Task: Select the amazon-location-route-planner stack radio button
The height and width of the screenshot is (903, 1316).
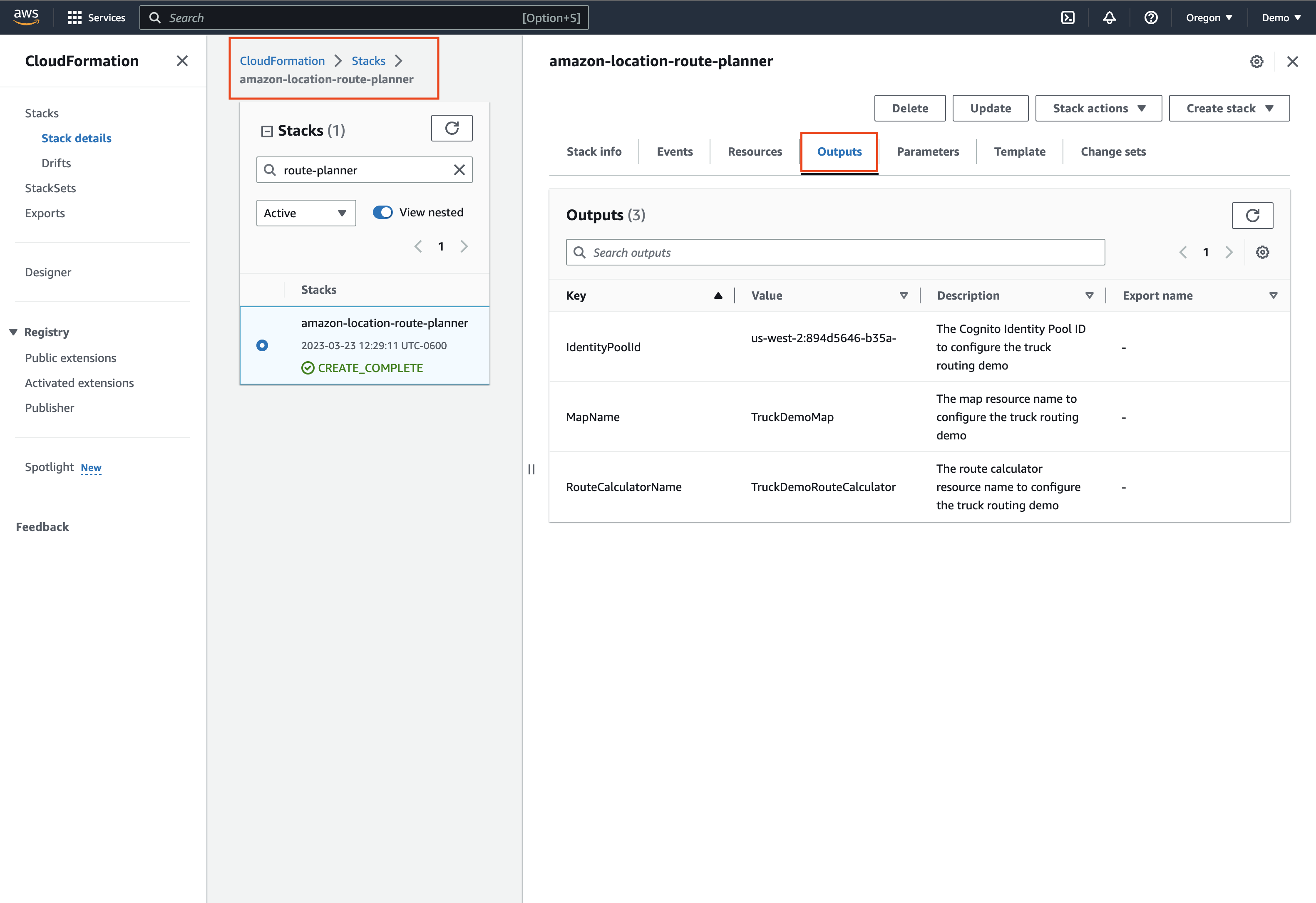Action: point(262,345)
